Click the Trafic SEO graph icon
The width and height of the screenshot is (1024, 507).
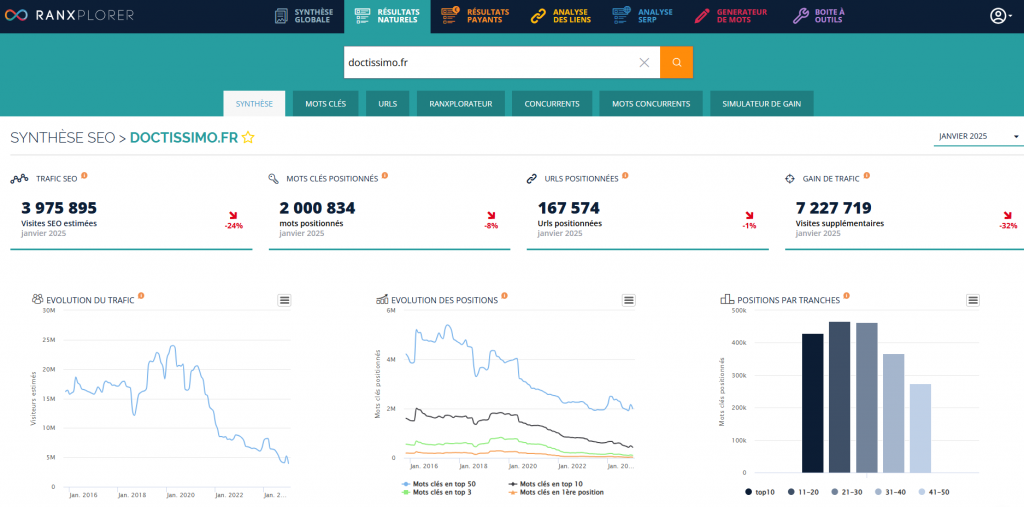(x=20, y=178)
